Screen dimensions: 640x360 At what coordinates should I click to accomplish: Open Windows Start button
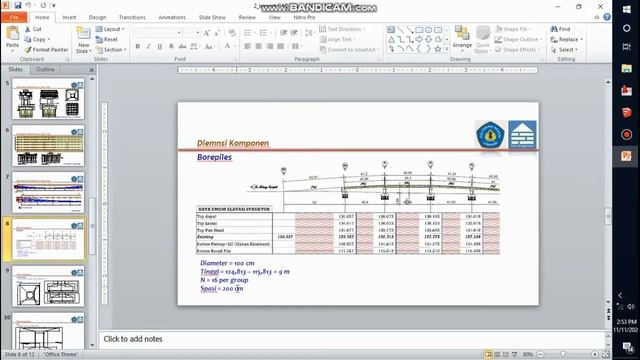(627, 10)
